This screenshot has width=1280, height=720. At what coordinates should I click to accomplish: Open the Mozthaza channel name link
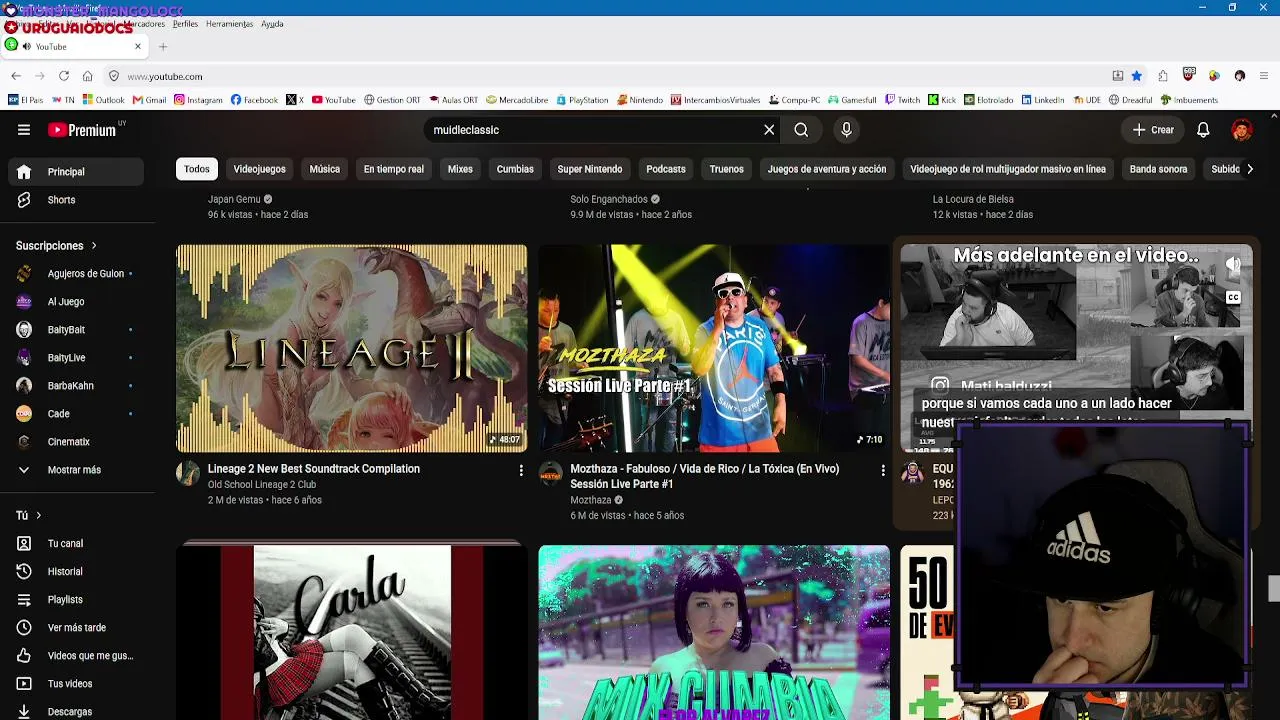(590, 500)
